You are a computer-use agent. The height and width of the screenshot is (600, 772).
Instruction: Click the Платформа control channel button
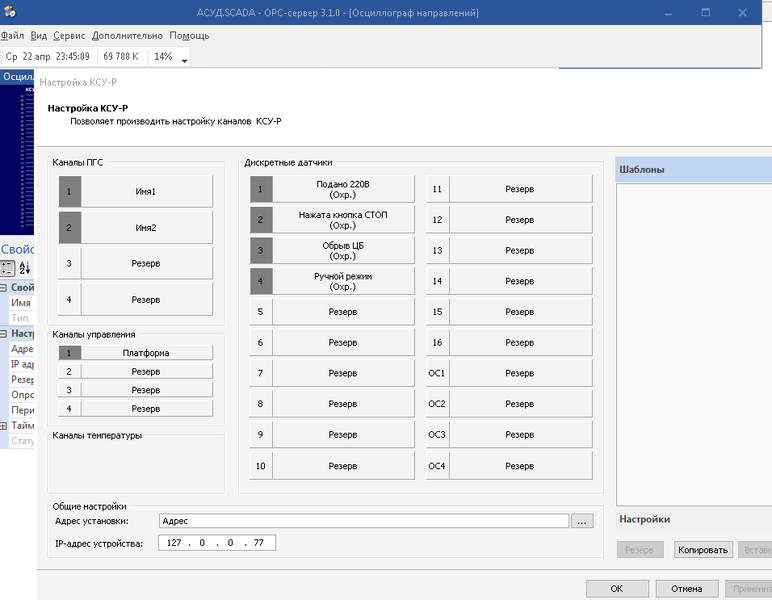[x=147, y=352]
